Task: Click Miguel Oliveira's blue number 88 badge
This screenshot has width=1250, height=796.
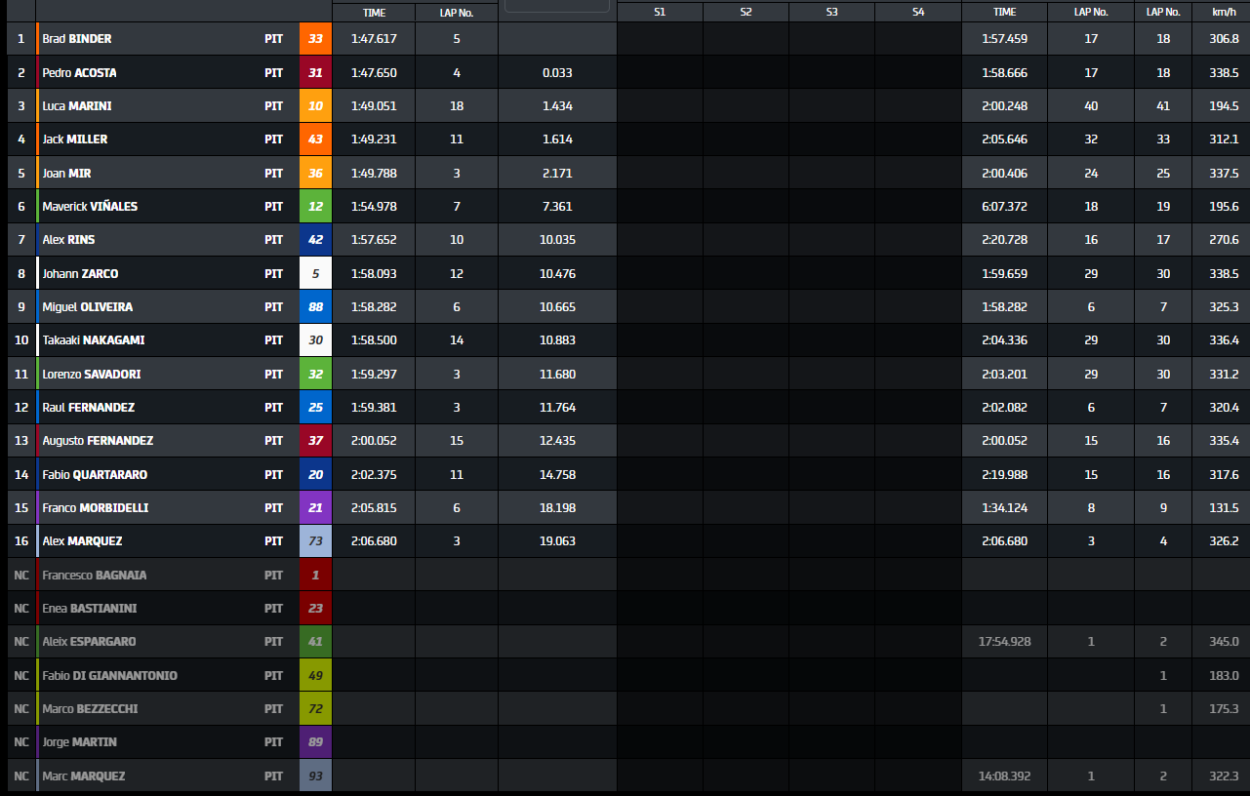Action: (315, 307)
